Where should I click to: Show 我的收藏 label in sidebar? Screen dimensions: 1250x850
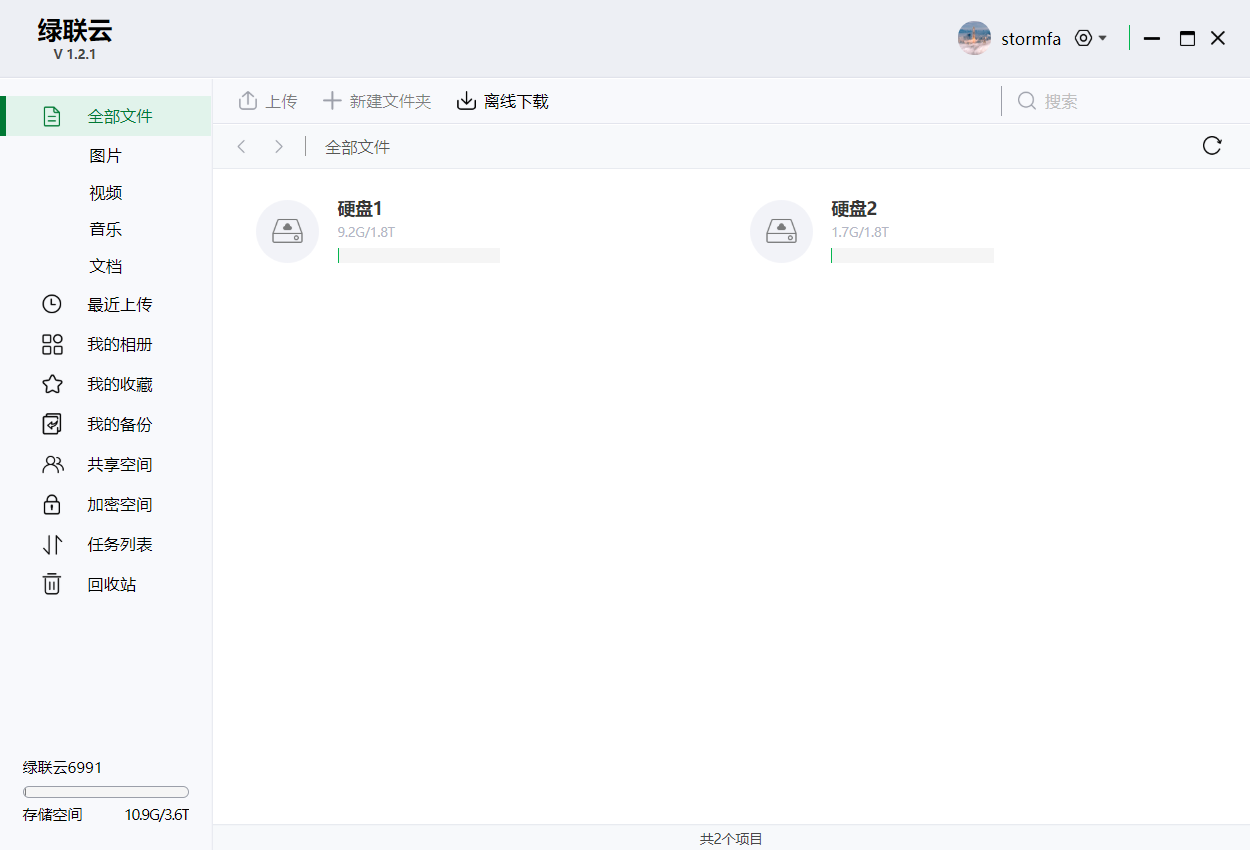point(120,385)
